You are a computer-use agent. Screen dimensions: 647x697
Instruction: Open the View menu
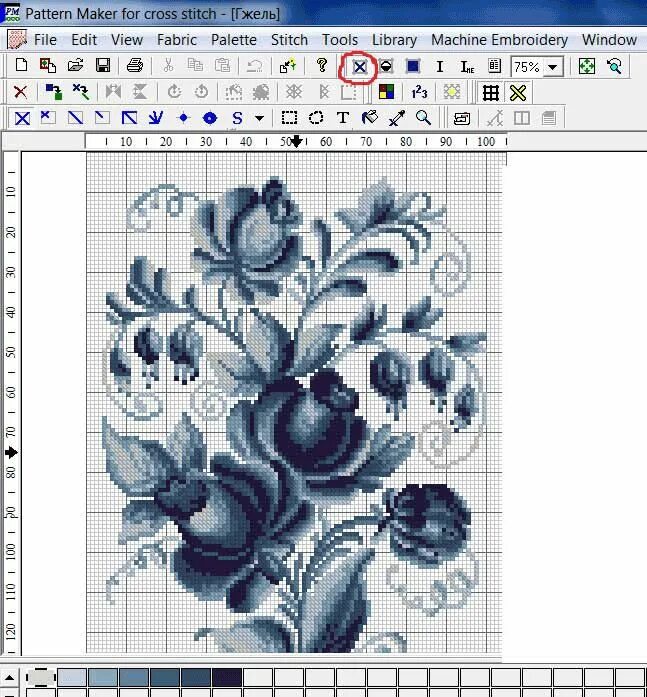tap(127, 40)
